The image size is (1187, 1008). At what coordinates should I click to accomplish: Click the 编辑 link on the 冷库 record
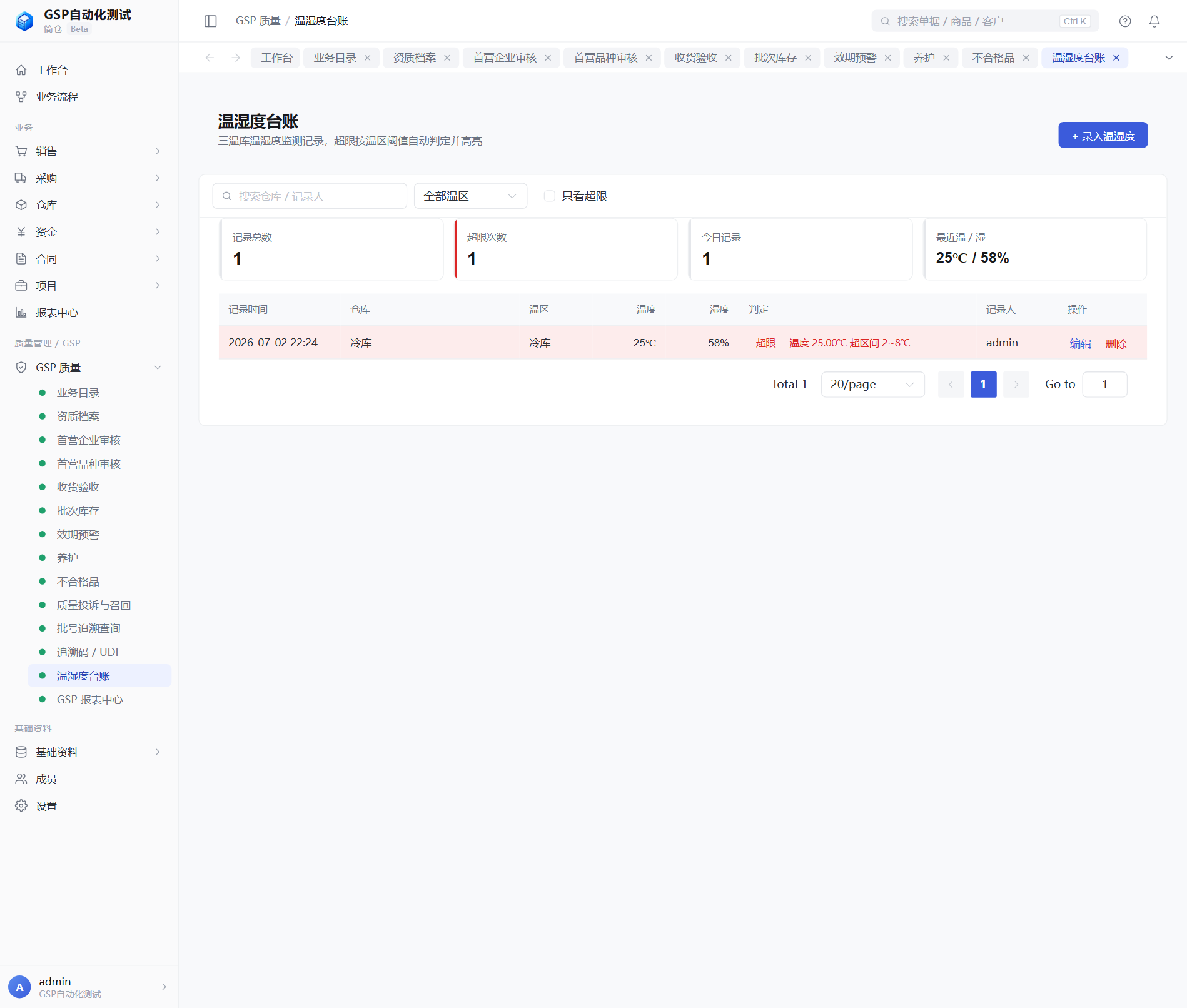point(1080,344)
